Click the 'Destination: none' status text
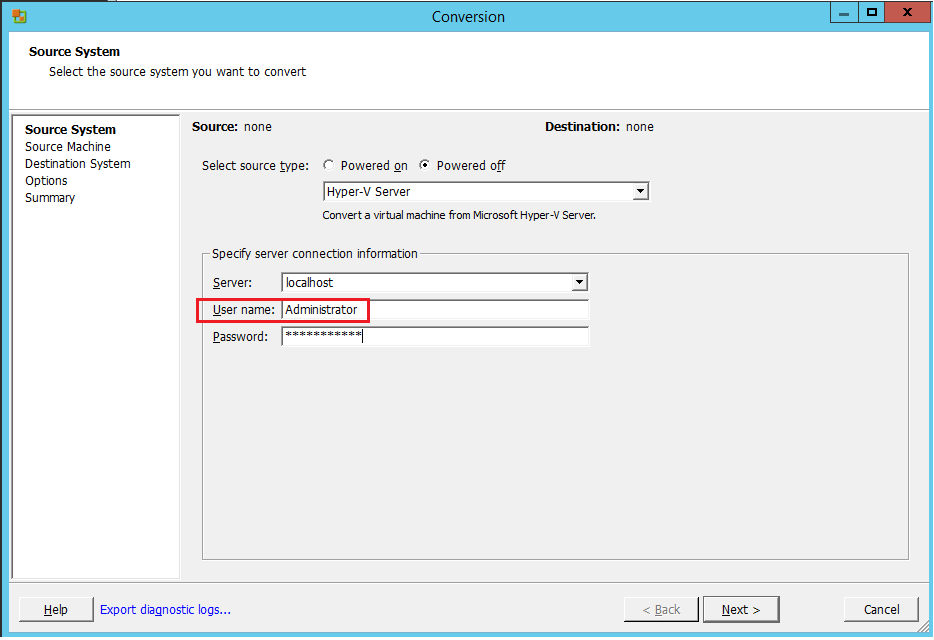This screenshot has height=640, width=934. pos(599,126)
